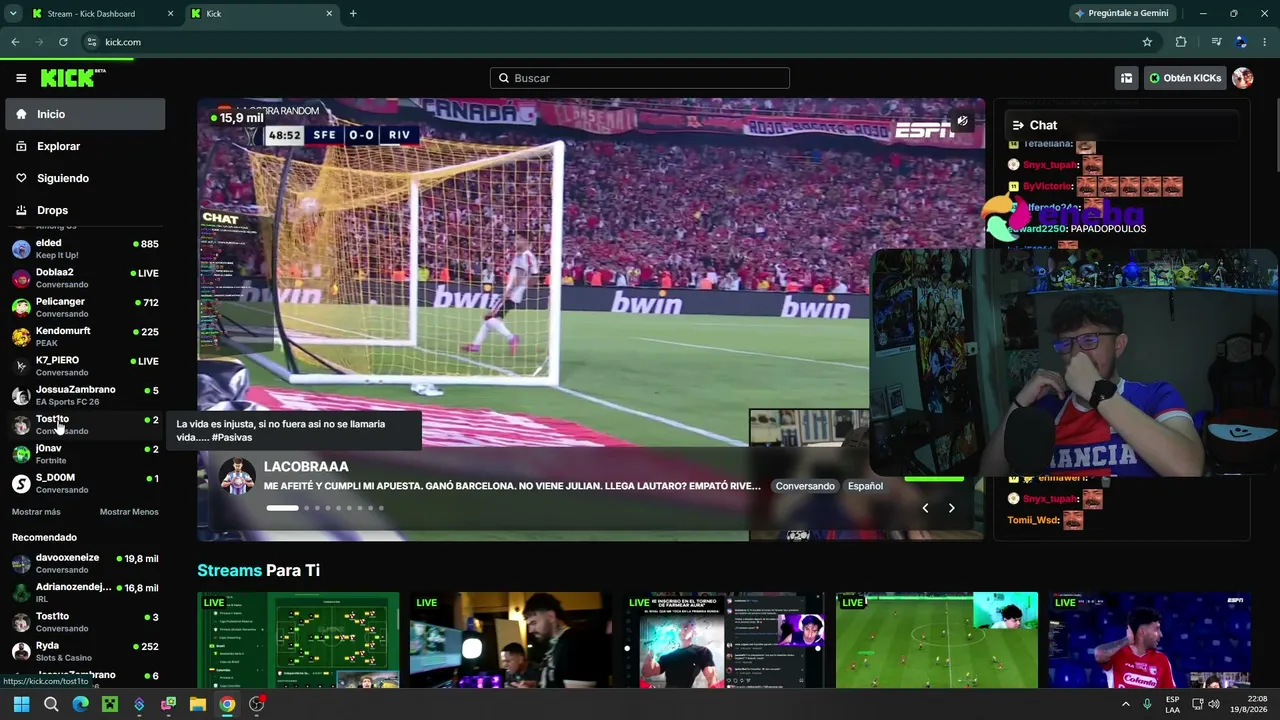This screenshot has width=1280, height=720.
Task: Open a new browser tab
Action: click(x=353, y=14)
